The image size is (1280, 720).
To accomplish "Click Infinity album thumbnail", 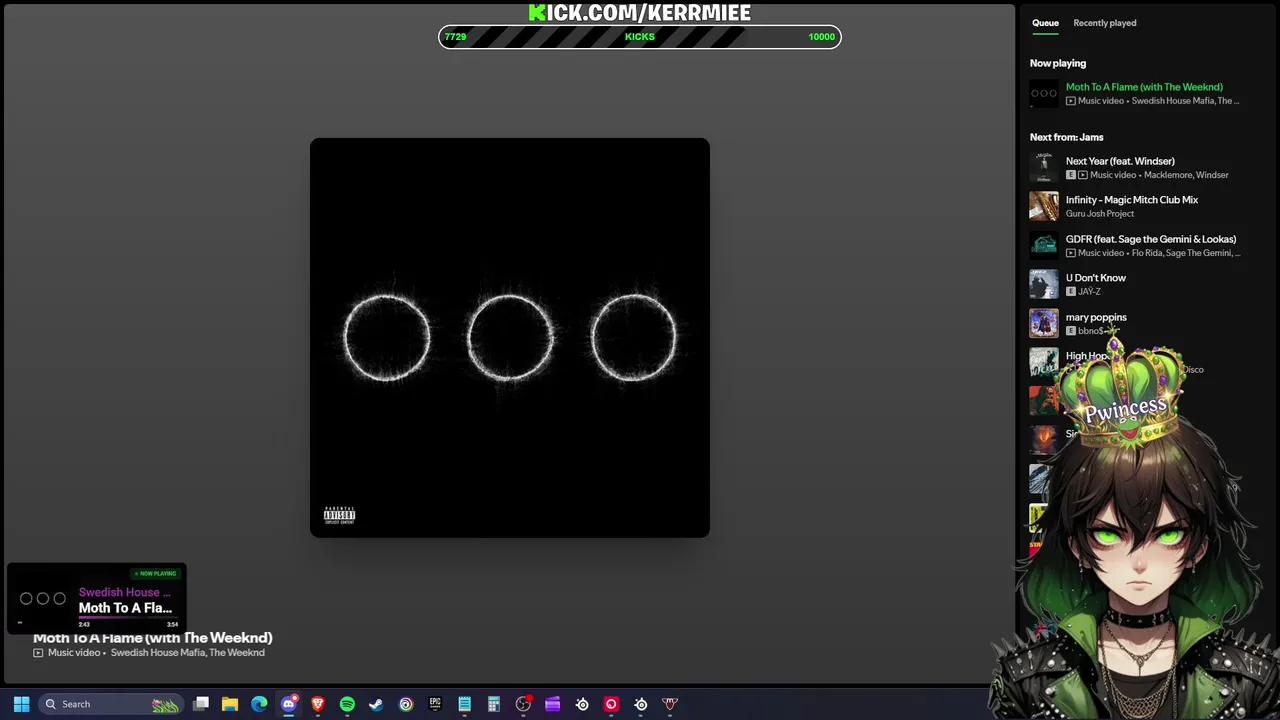I will click(x=1044, y=206).
